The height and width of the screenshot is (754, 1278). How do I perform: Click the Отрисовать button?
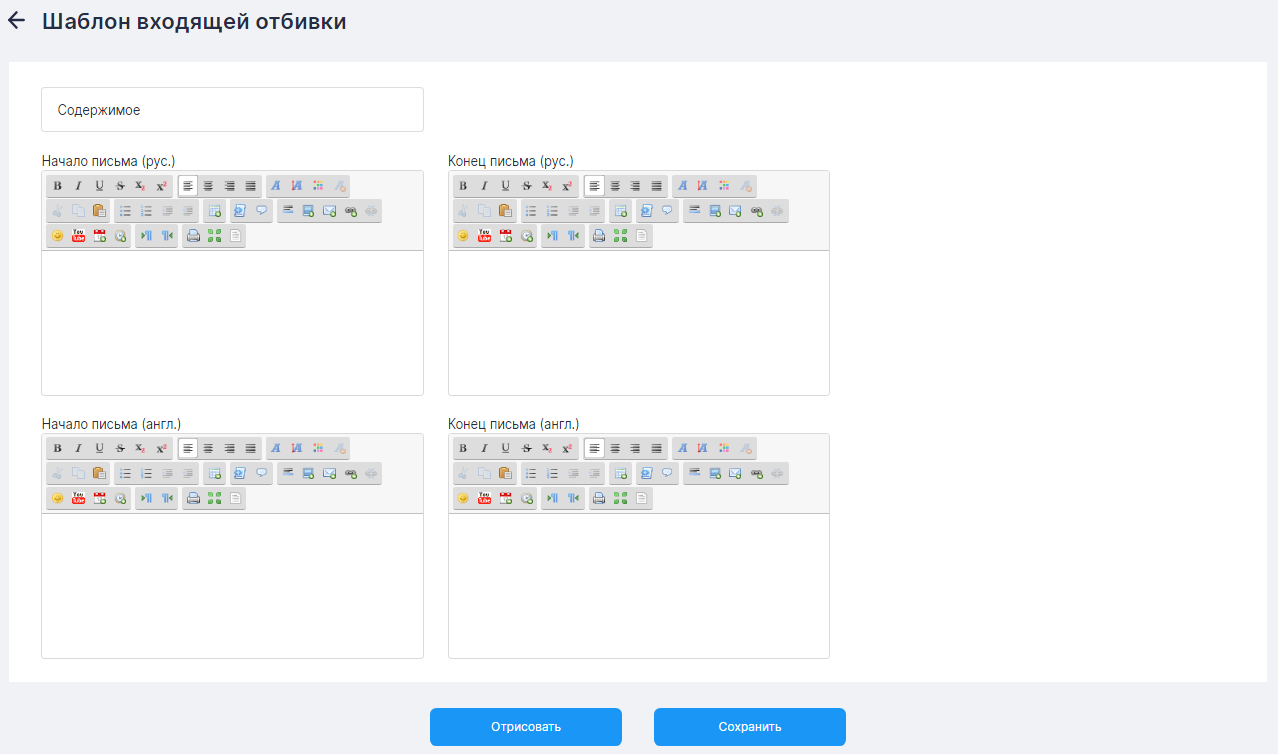click(x=525, y=727)
